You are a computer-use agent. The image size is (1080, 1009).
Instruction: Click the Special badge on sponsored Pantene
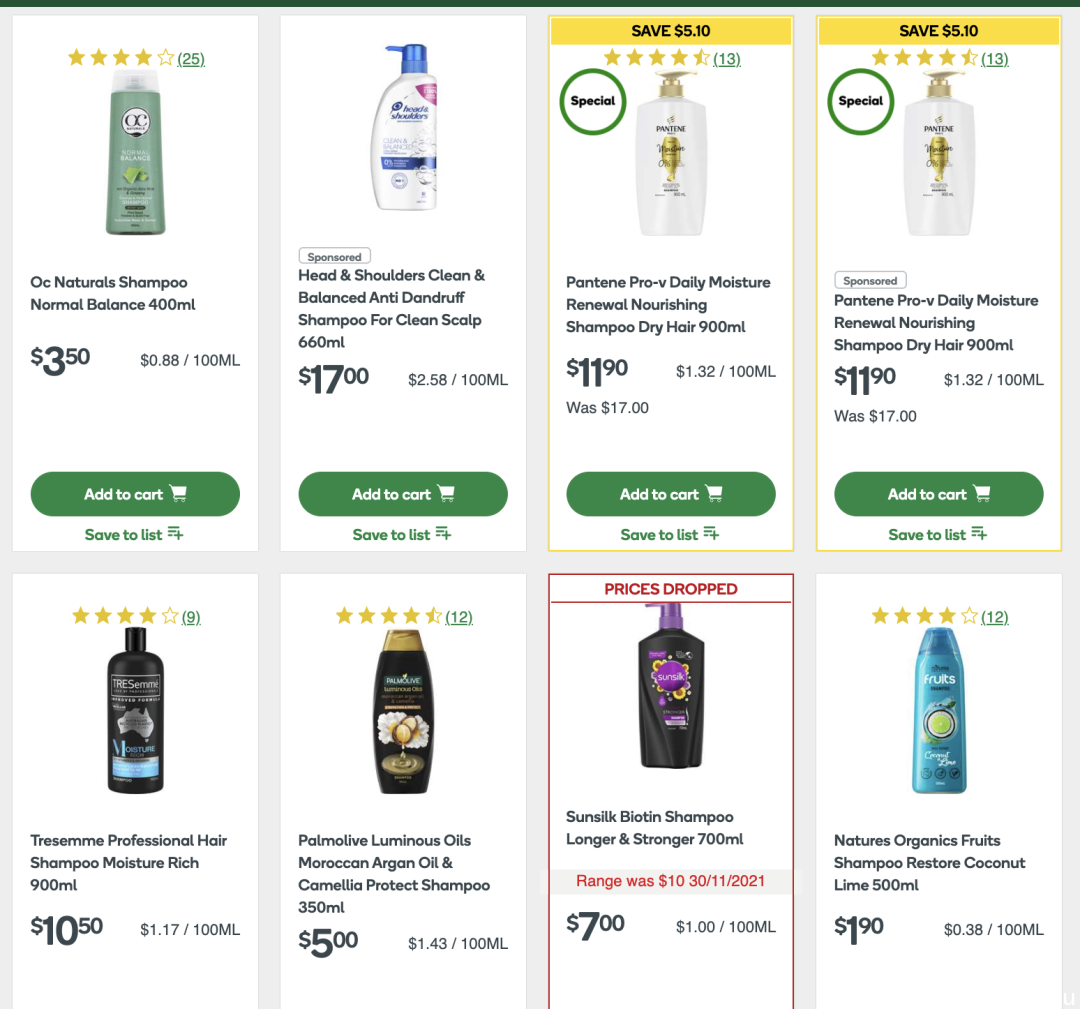[860, 101]
